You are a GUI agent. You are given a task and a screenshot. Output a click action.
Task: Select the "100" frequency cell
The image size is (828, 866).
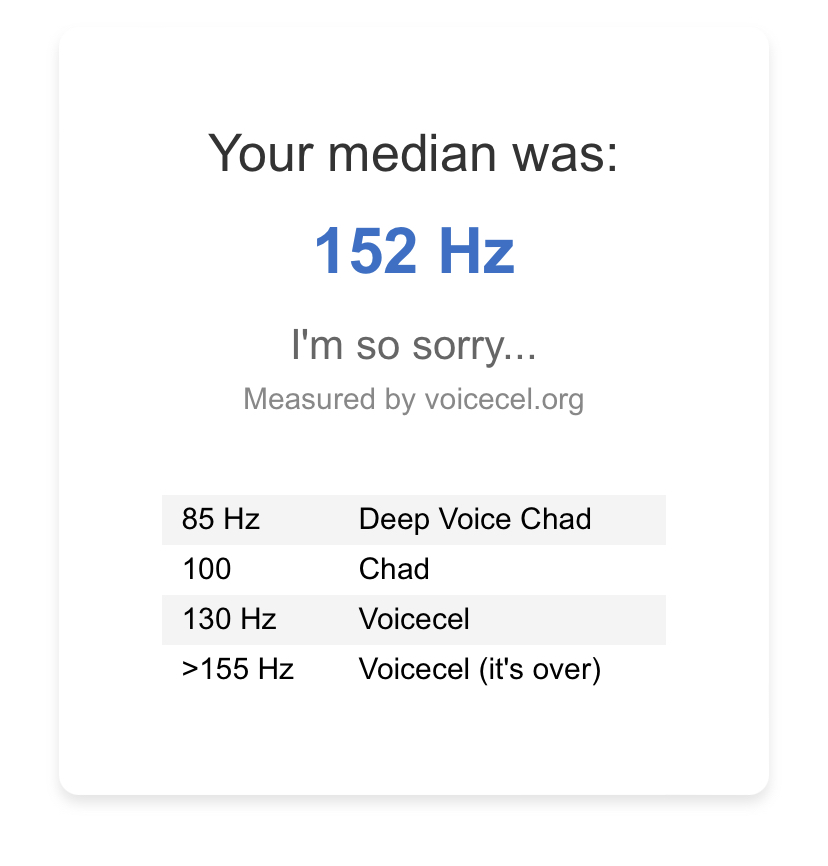pyautogui.click(x=207, y=569)
